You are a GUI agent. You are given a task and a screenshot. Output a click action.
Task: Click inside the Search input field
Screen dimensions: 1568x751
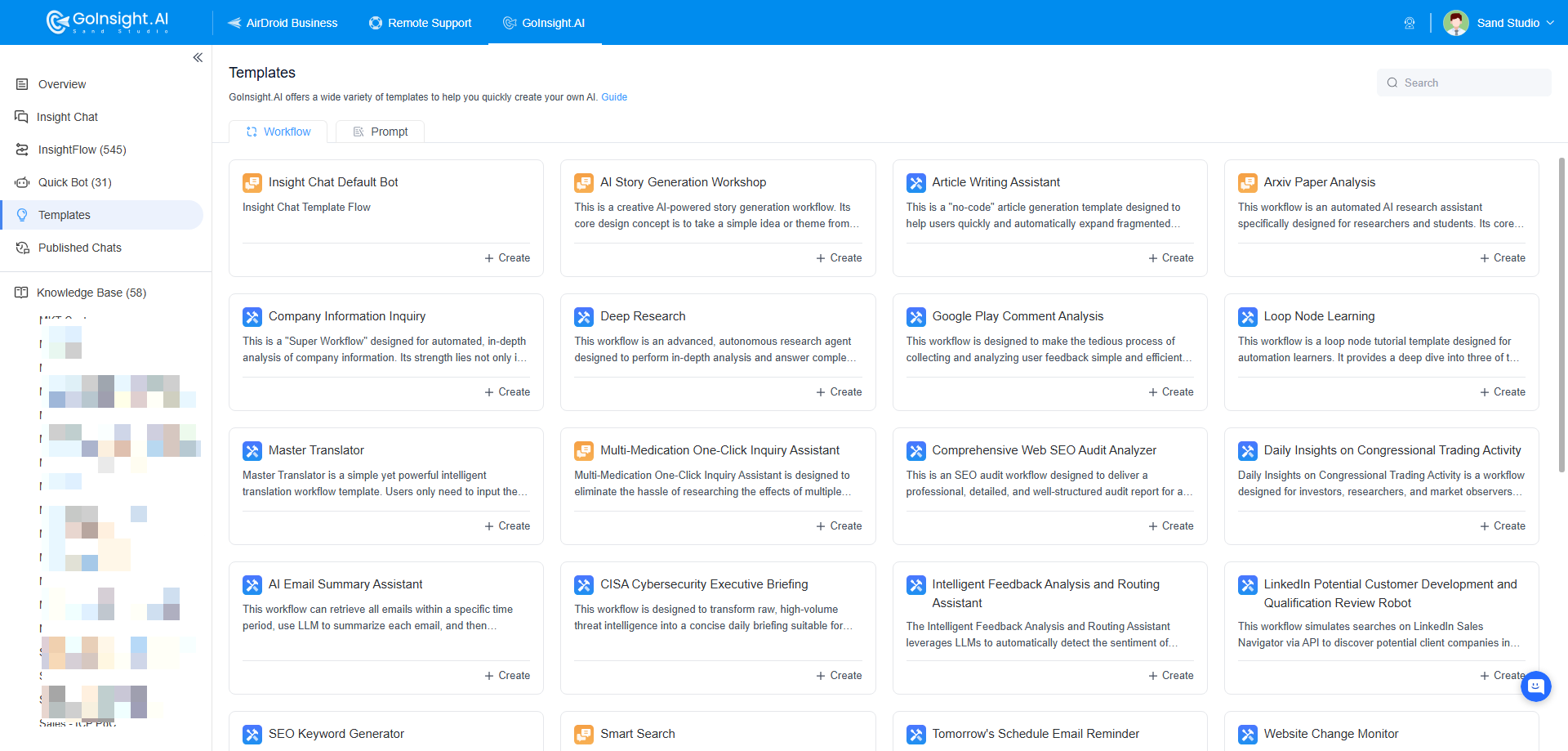1462,83
